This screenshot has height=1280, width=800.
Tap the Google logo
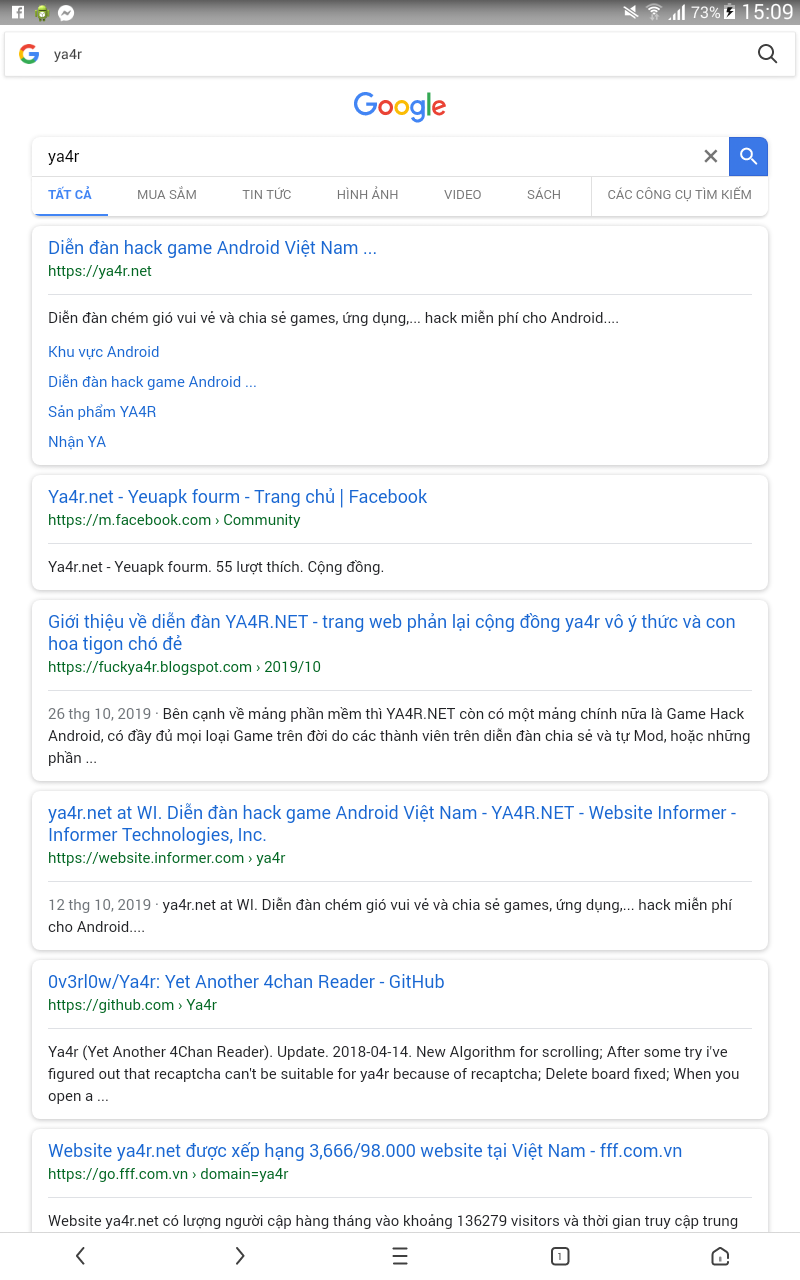tap(400, 106)
